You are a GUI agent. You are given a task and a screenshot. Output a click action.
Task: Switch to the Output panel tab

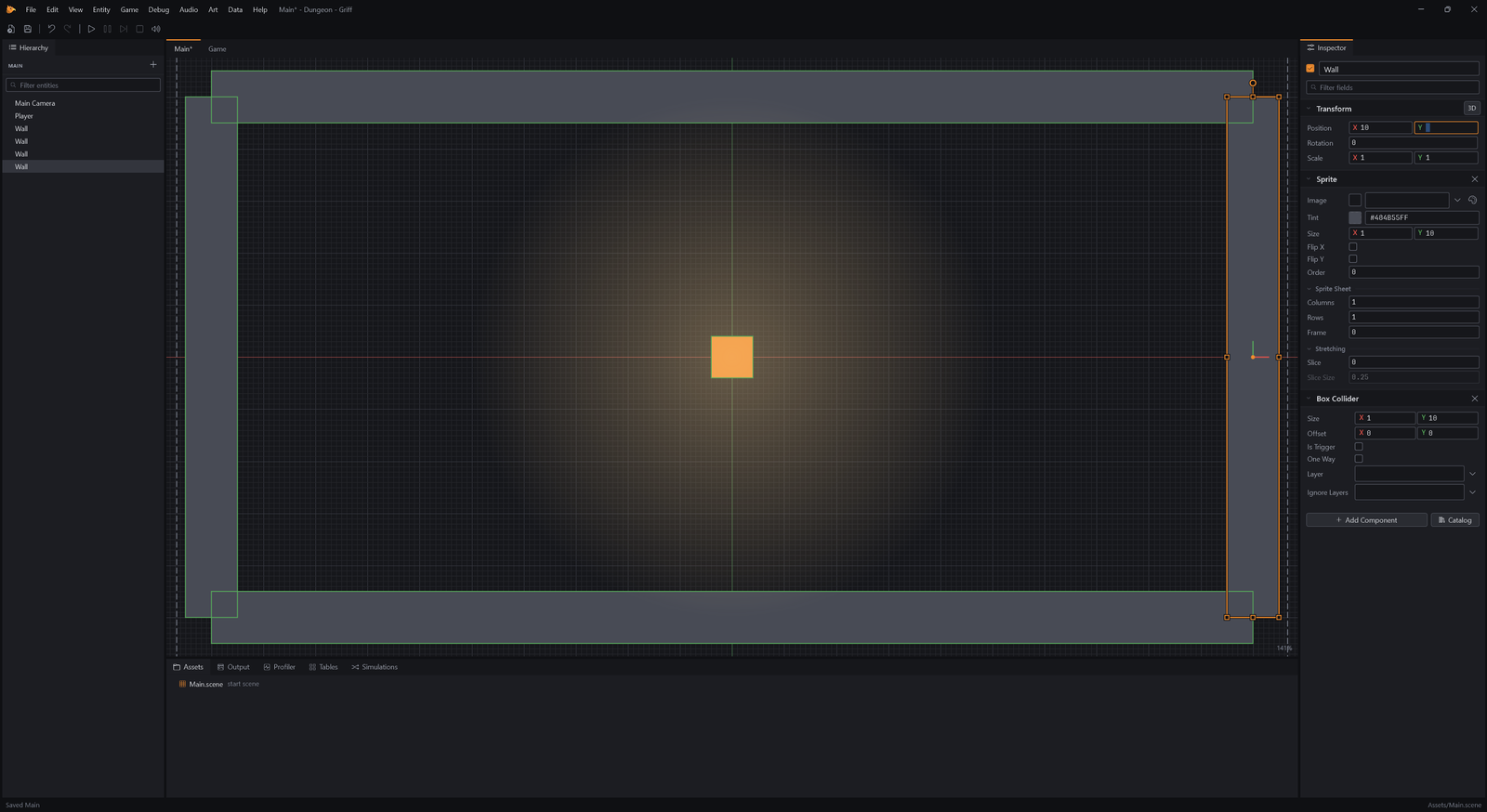233,667
